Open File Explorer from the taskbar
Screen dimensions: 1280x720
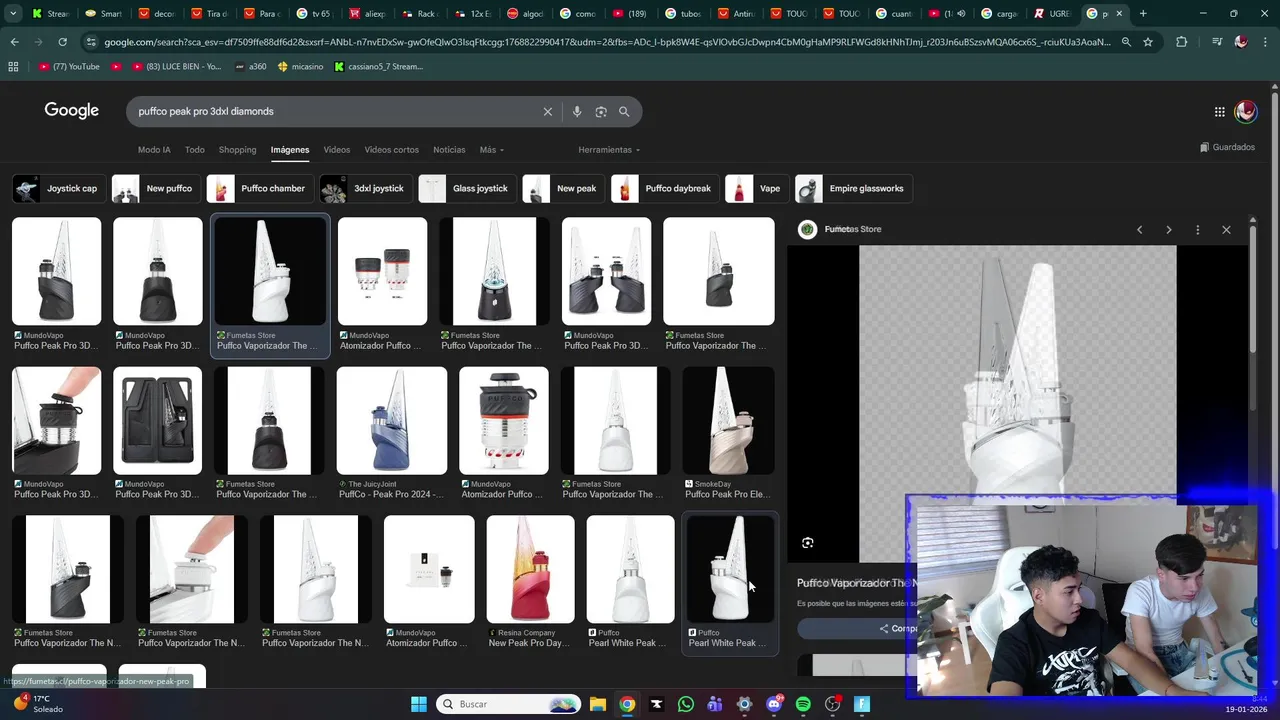point(597,704)
